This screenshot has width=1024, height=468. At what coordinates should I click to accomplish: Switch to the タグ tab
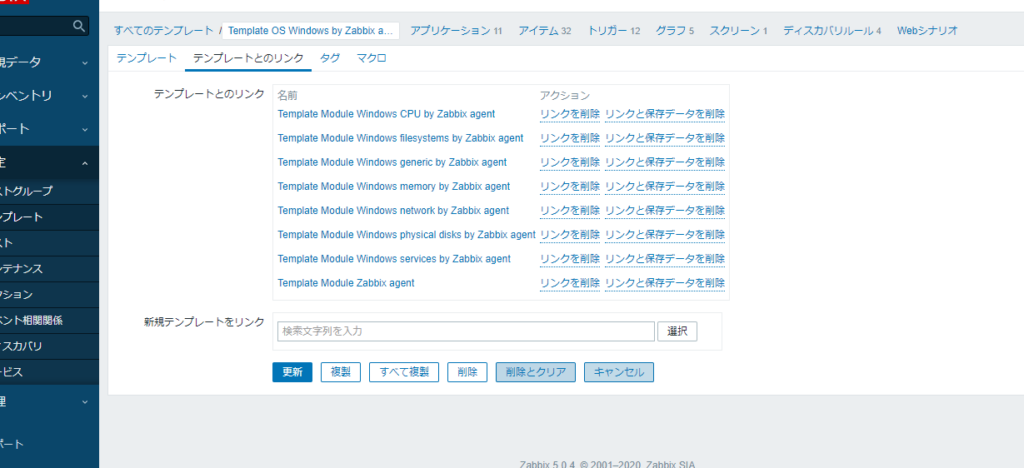click(x=329, y=59)
